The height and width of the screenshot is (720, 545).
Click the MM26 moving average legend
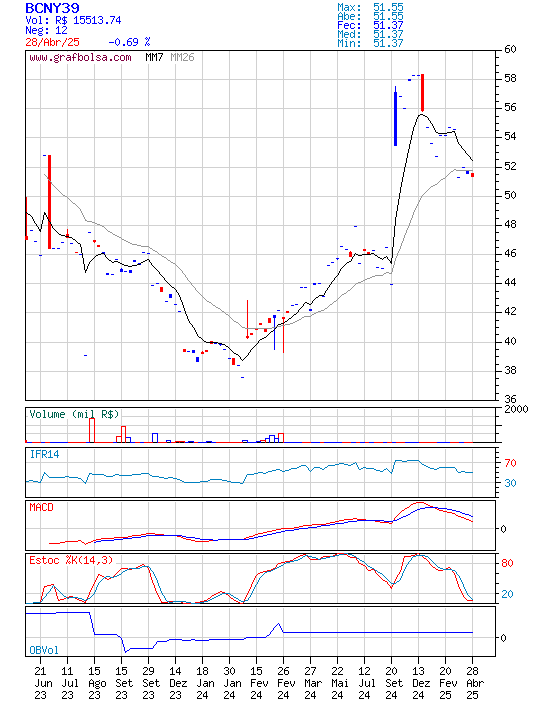click(x=182, y=57)
